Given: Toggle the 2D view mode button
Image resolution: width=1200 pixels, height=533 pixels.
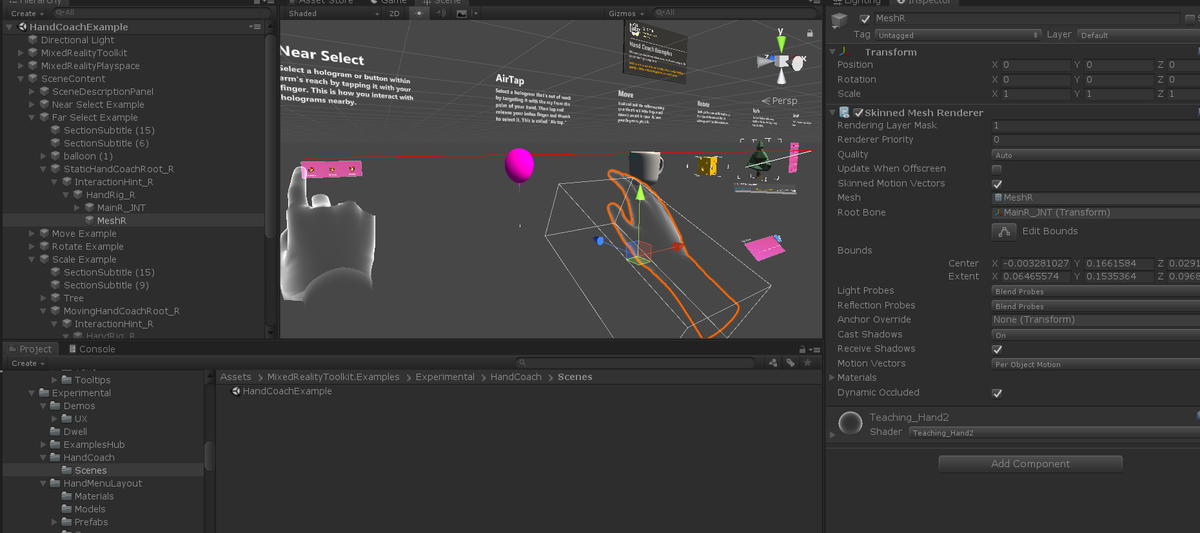Looking at the screenshot, I should pyautogui.click(x=394, y=14).
